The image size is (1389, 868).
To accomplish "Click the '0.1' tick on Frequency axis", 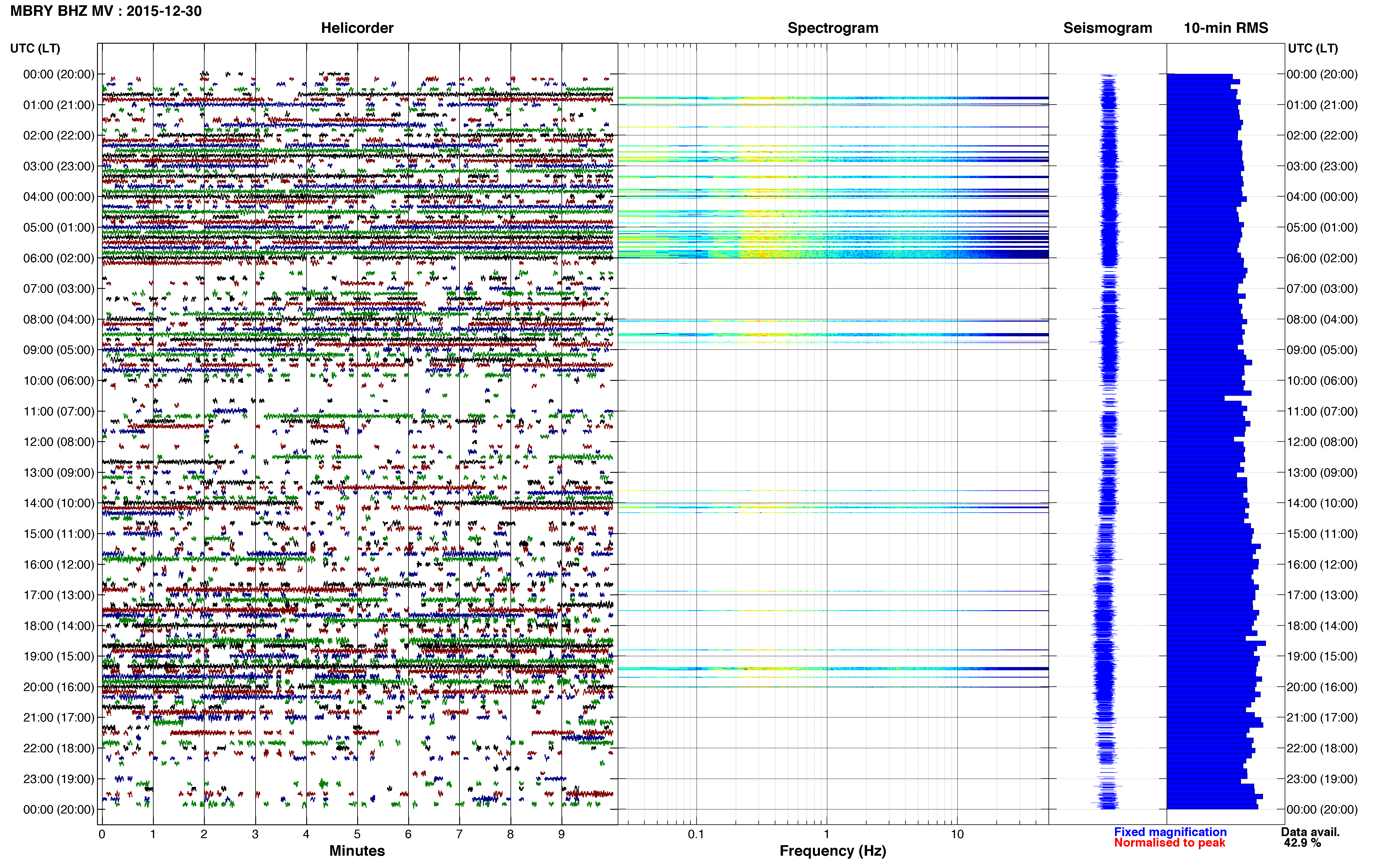I will tap(696, 834).
